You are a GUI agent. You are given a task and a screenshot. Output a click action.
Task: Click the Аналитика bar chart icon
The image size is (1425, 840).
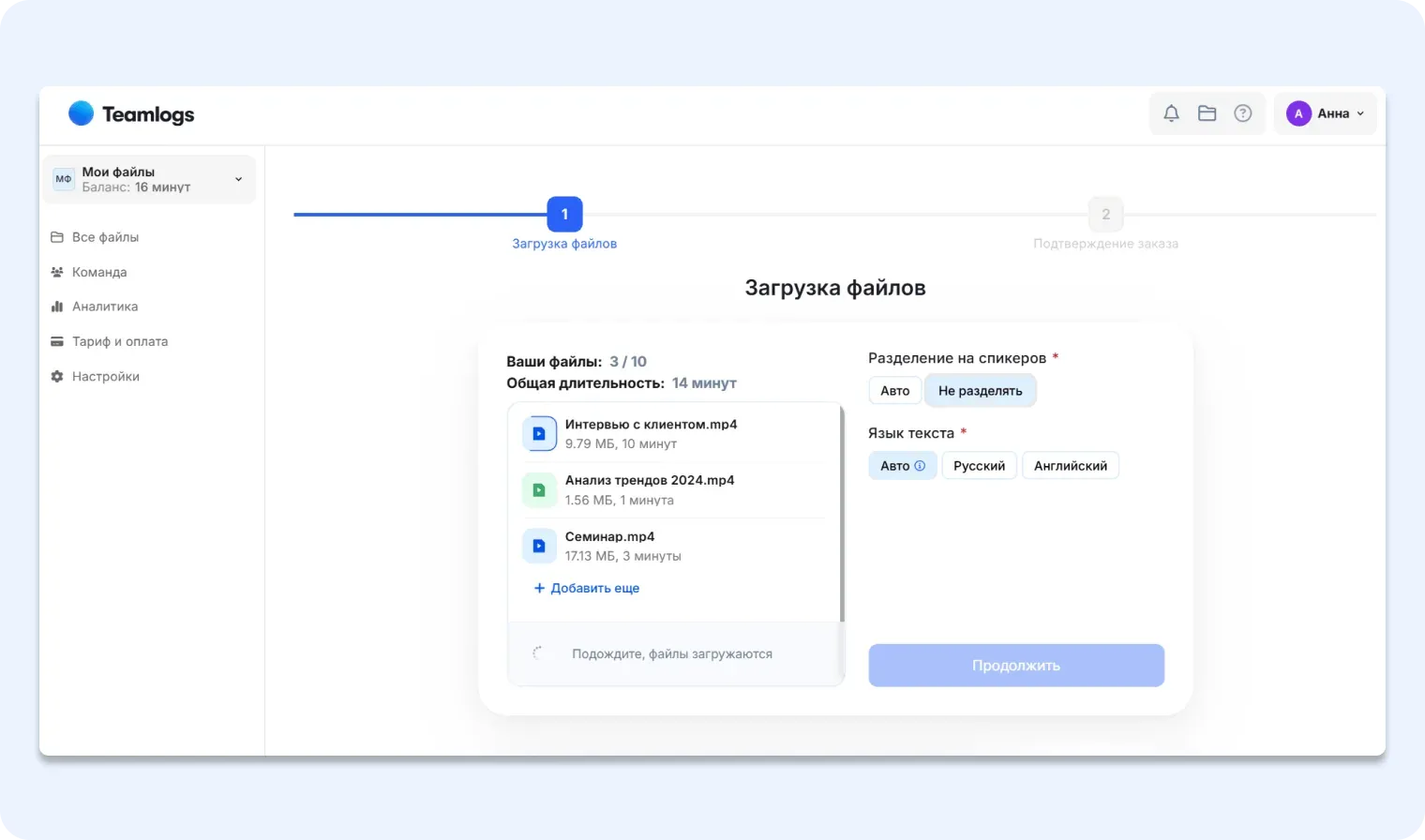click(57, 307)
